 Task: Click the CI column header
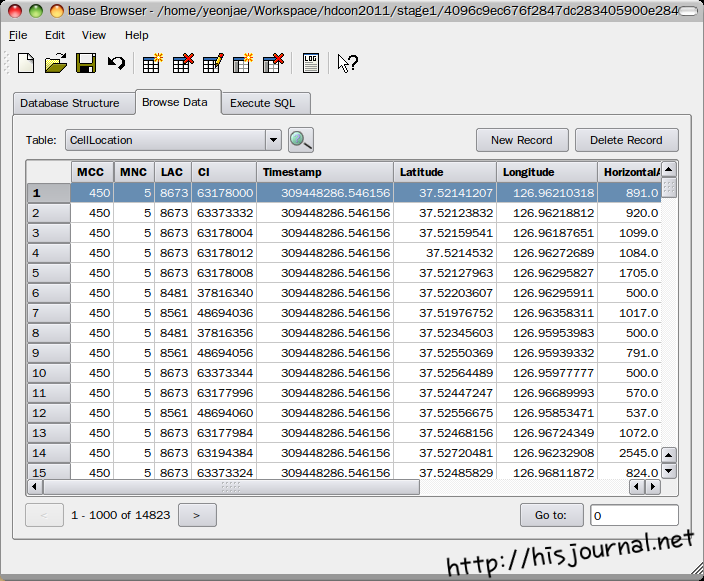(224, 172)
